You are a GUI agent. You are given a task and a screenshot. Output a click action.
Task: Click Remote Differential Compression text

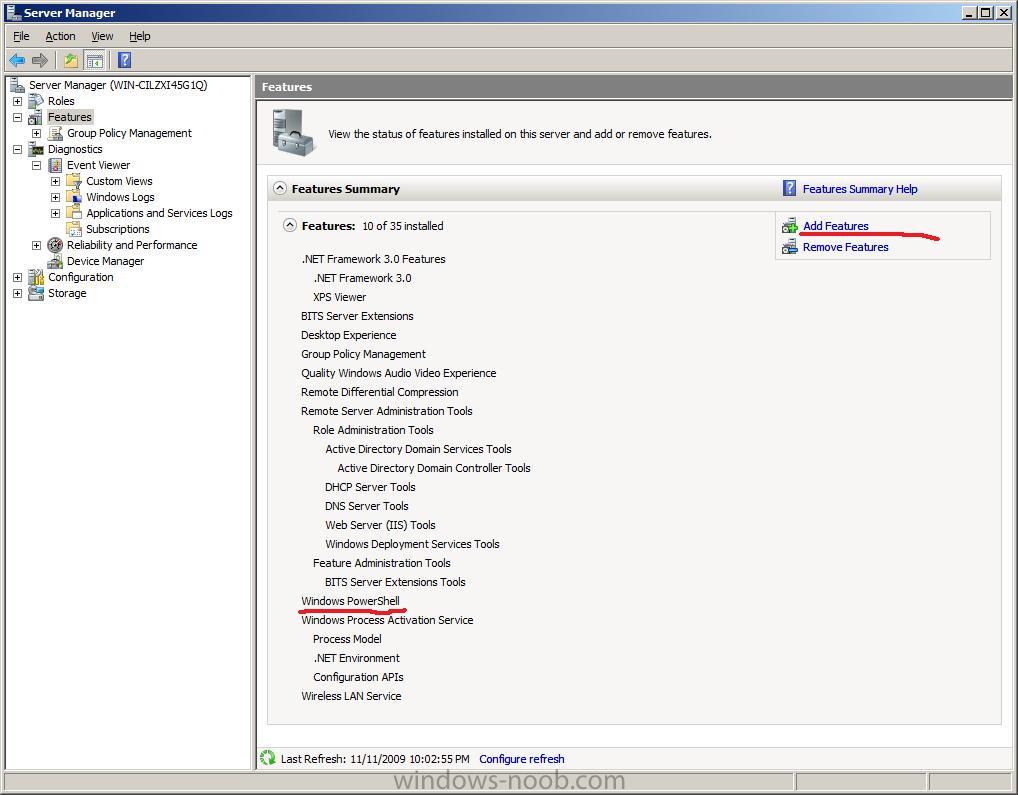[x=380, y=392]
